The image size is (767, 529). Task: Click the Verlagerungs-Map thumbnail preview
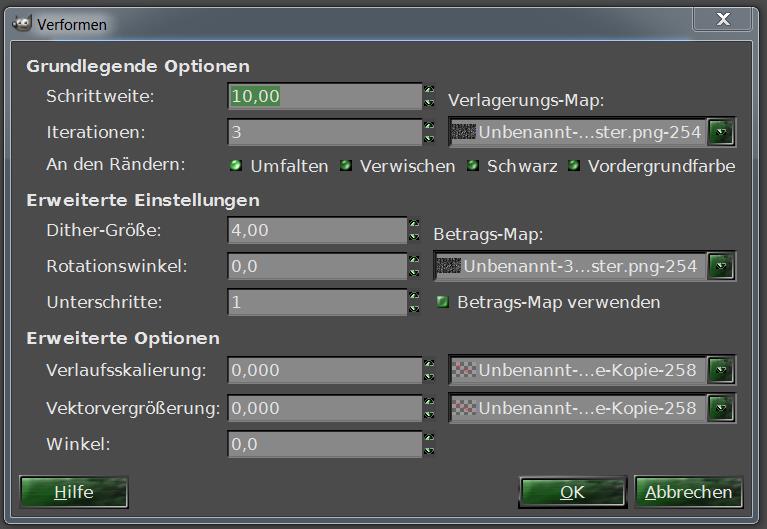(x=463, y=132)
